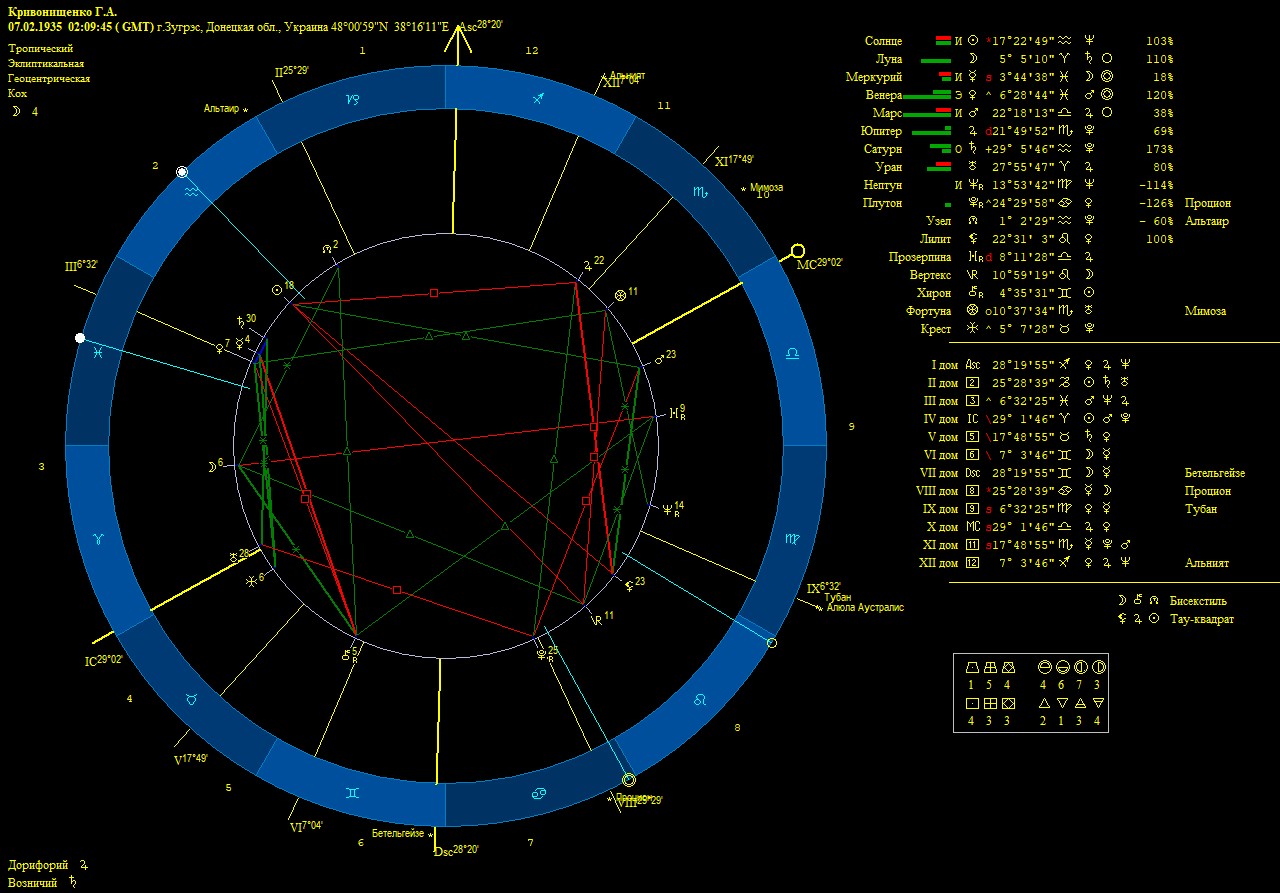This screenshot has height=893, width=1280.
Task: Select the I дом Asc row
Action: click(x=1030, y=365)
